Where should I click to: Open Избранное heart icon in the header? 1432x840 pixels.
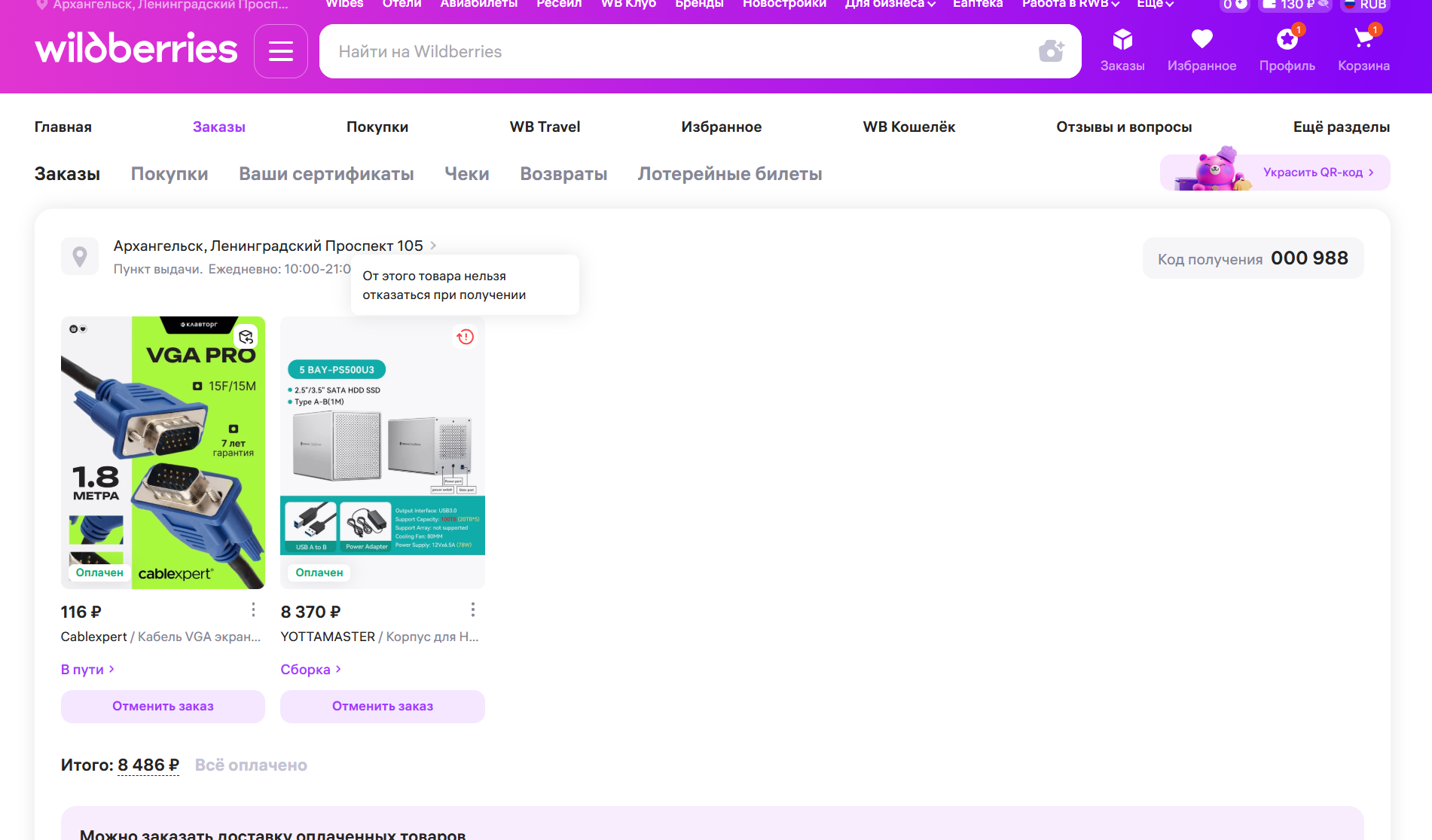click(1202, 50)
